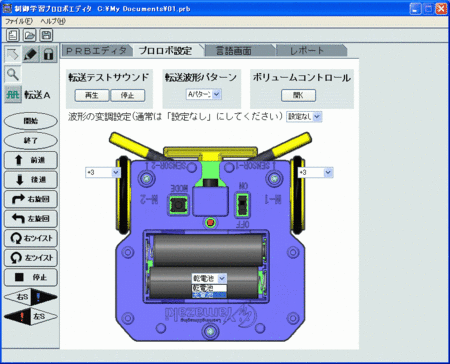Click the ON/OFF power switch on robot
This screenshot has width=450, height=364.
(243, 204)
